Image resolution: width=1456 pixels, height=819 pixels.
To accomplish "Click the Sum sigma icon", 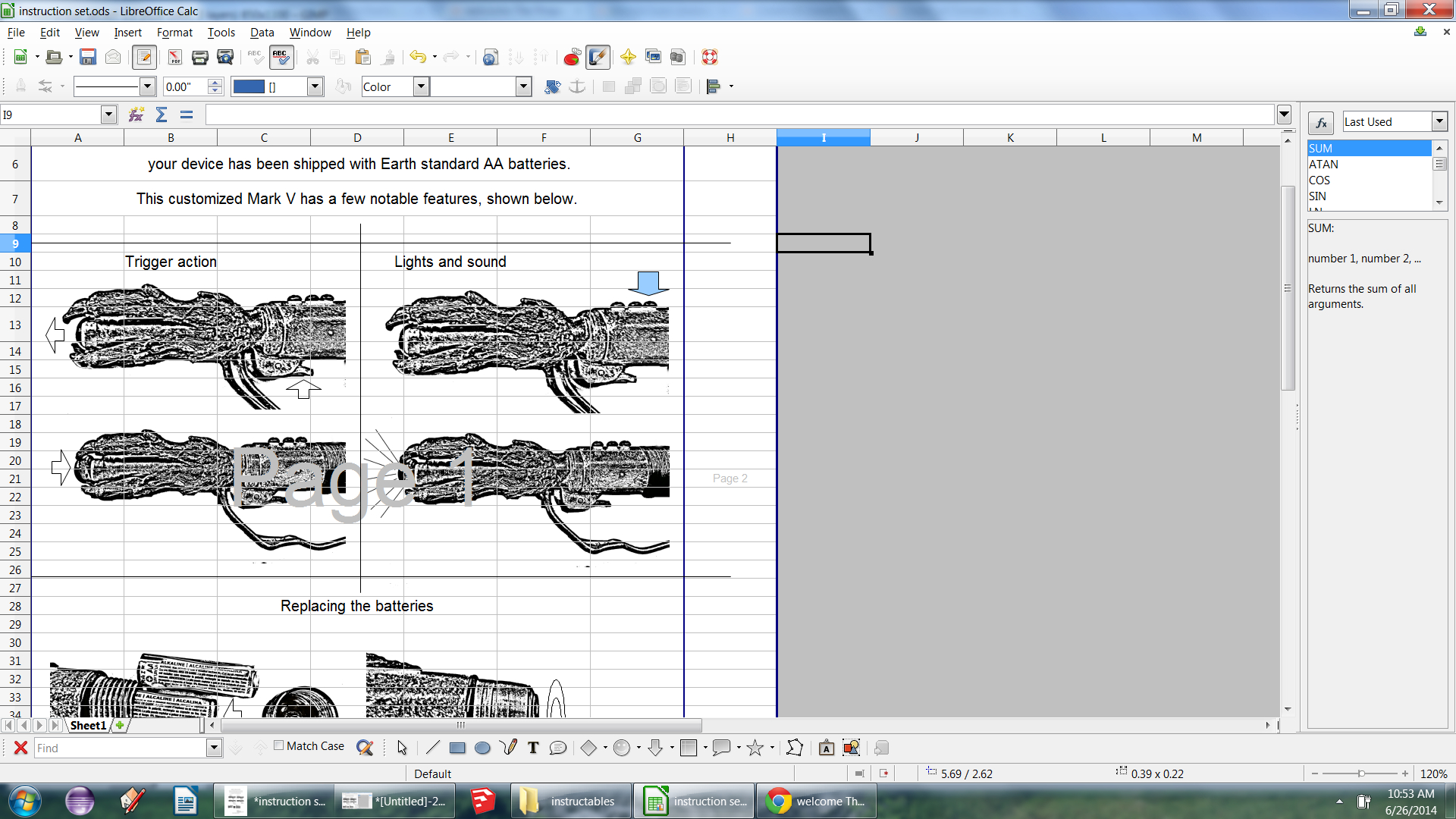I will (x=162, y=115).
